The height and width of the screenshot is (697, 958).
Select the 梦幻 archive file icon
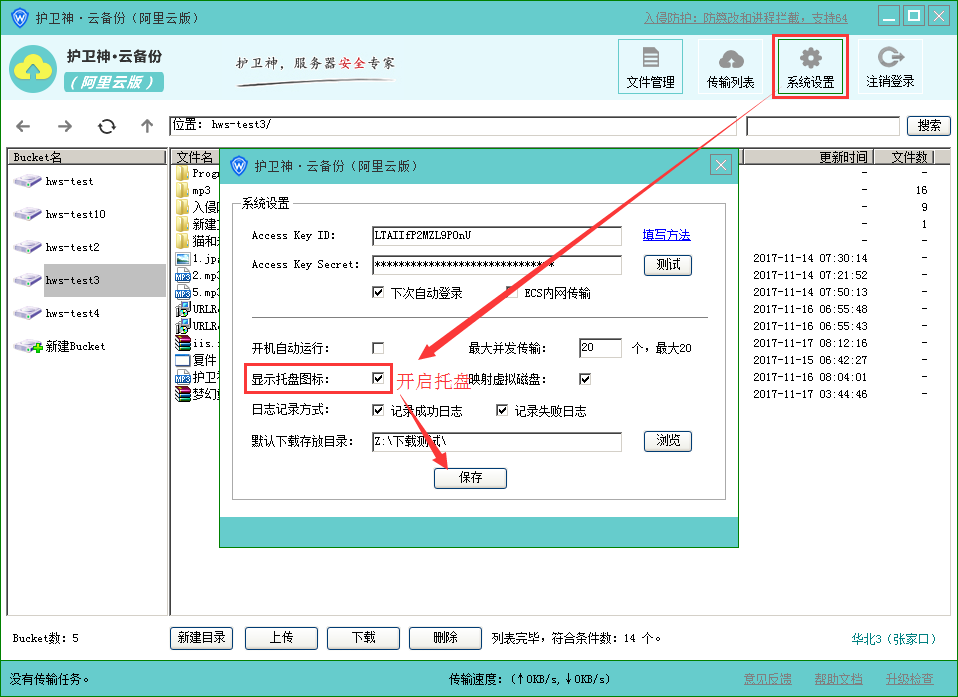pyautogui.click(x=182, y=395)
